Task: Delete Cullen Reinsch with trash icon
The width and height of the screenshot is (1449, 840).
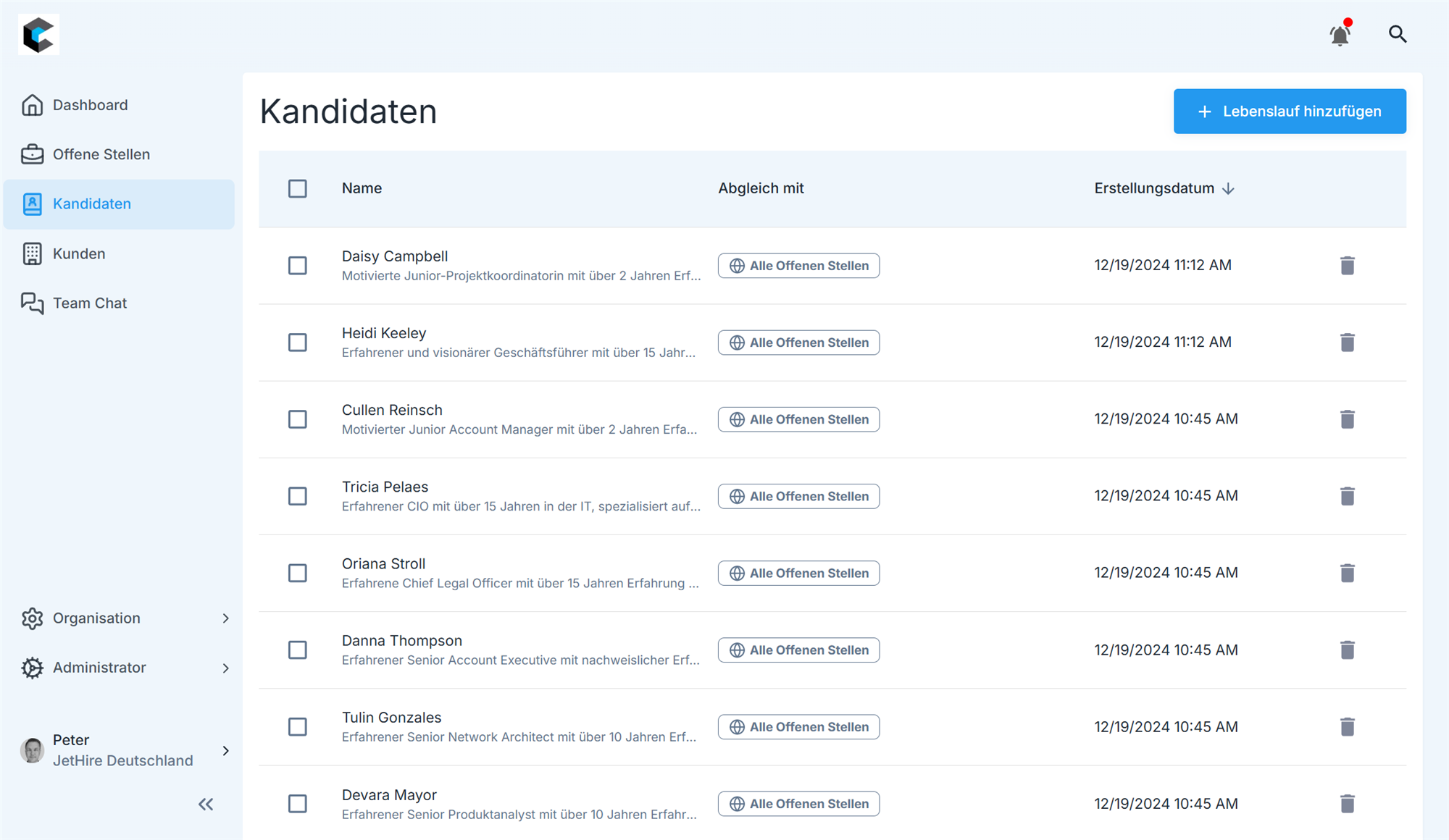Action: pyautogui.click(x=1347, y=419)
